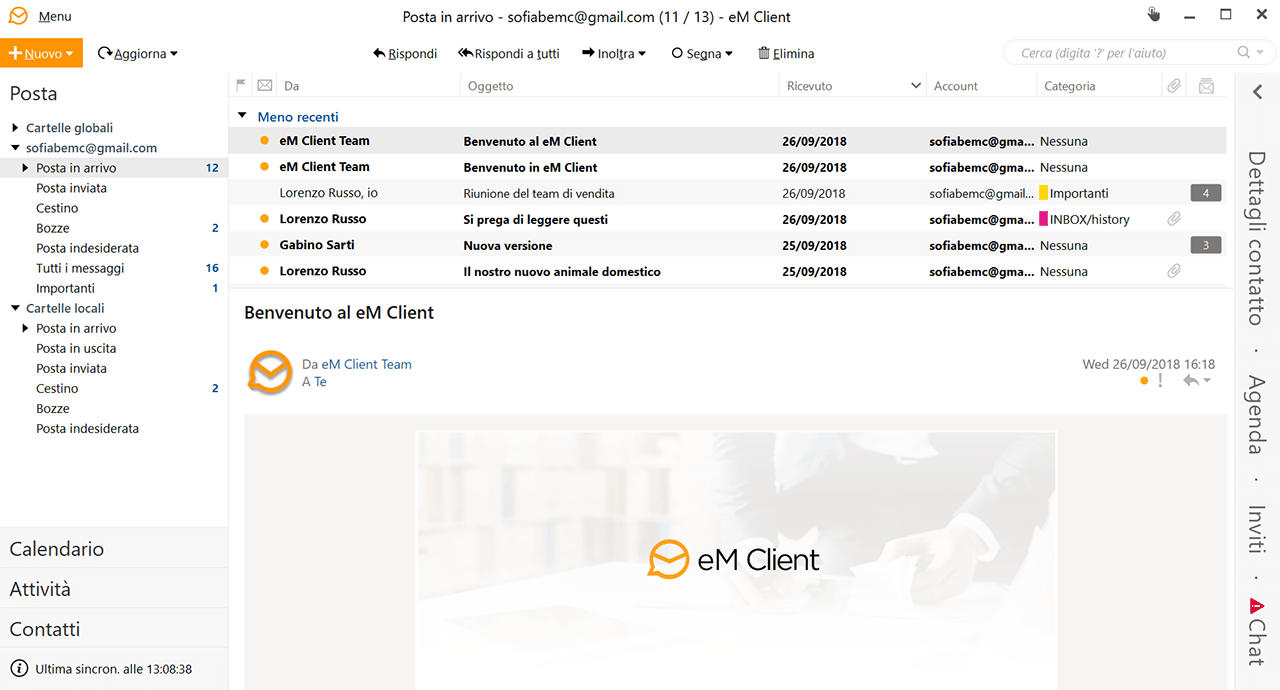Click Rispondi to reply

point(405,54)
